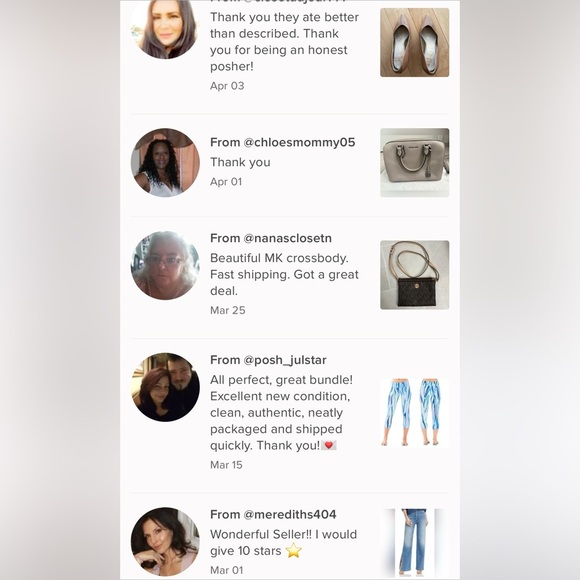The height and width of the screenshot is (580, 580).
Task: Open the @posh_julstar username link
Action: coord(285,360)
